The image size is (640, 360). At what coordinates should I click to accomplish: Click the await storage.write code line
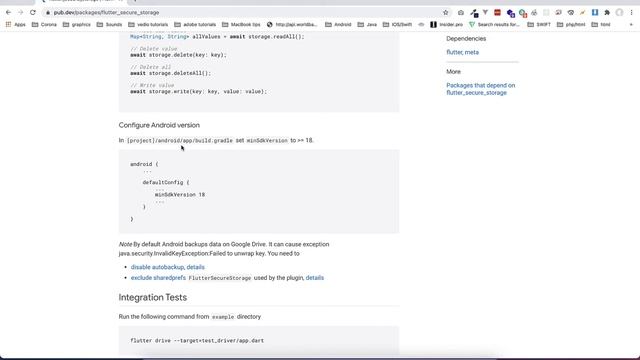(198, 91)
